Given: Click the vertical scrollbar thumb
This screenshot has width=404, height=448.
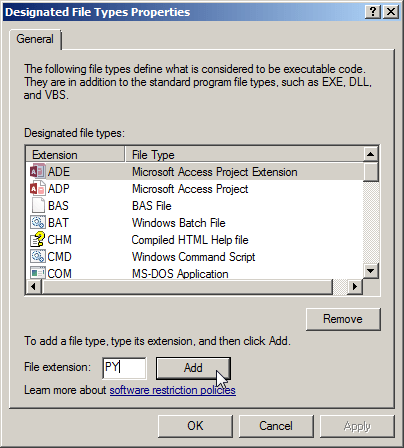Looking at the screenshot, I should coord(370,172).
